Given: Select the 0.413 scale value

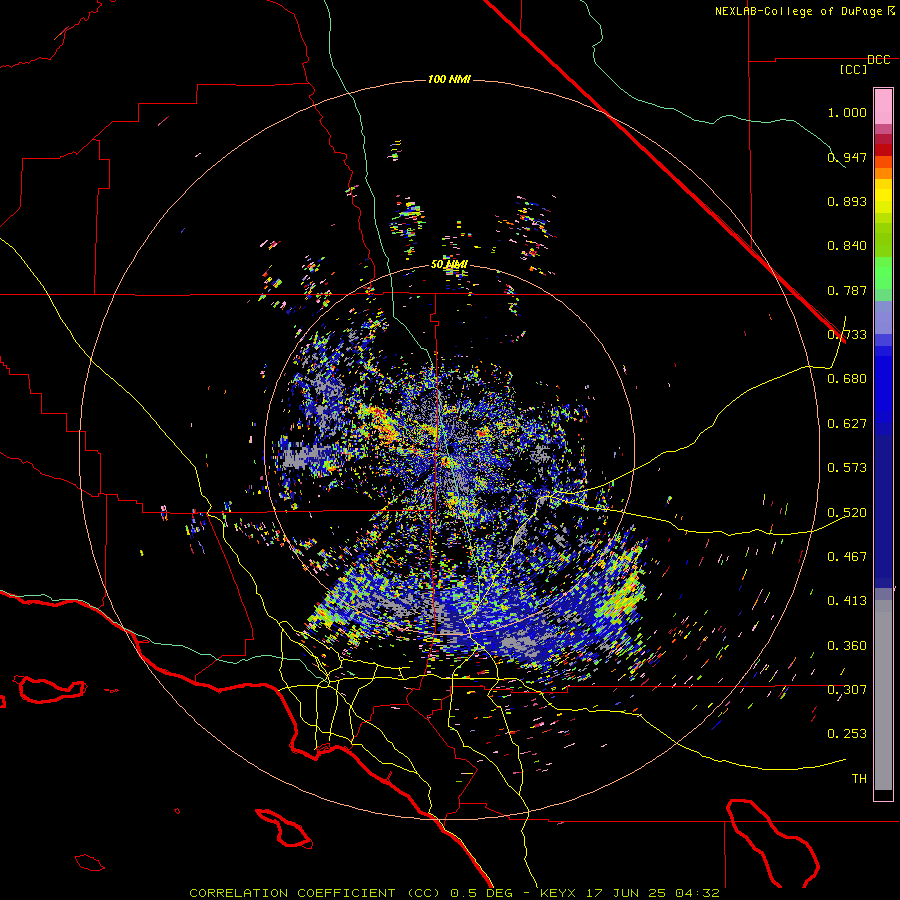Looking at the screenshot, I should point(847,601).
